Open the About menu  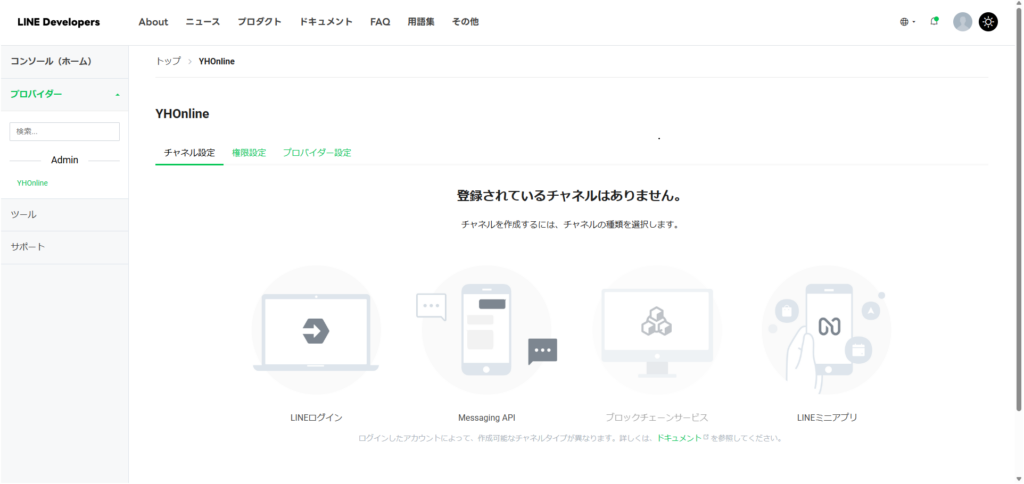(153, 22)
